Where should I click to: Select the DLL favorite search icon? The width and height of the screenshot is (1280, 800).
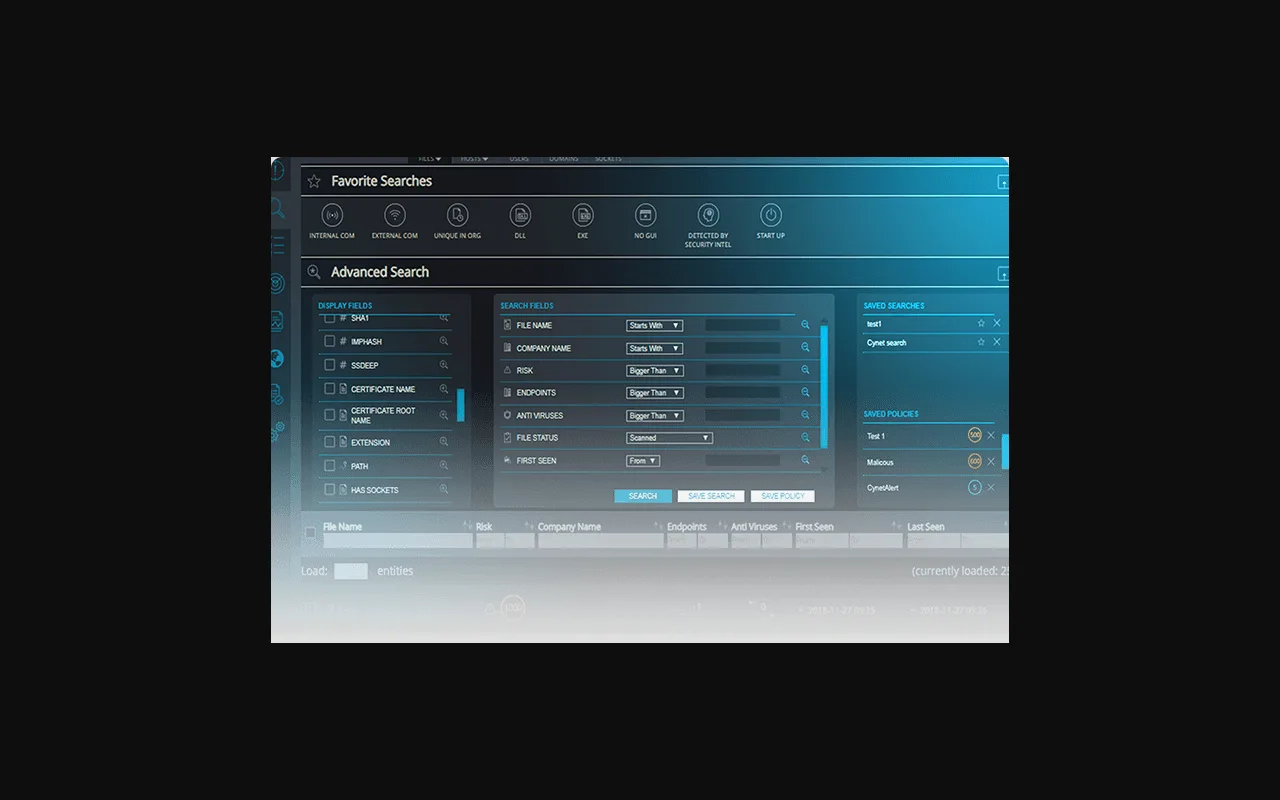[x=520, y=215]
